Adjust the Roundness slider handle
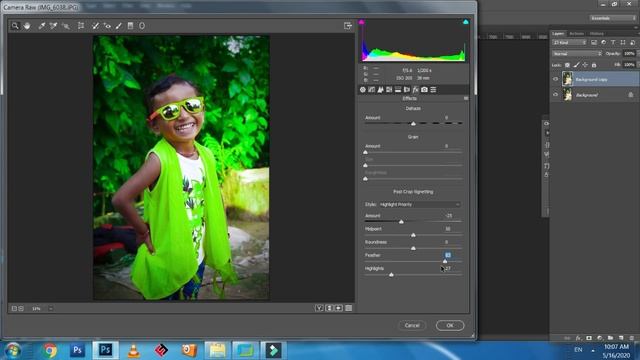The width and height of the screenshot is (640, 360). tap(413, 248)
